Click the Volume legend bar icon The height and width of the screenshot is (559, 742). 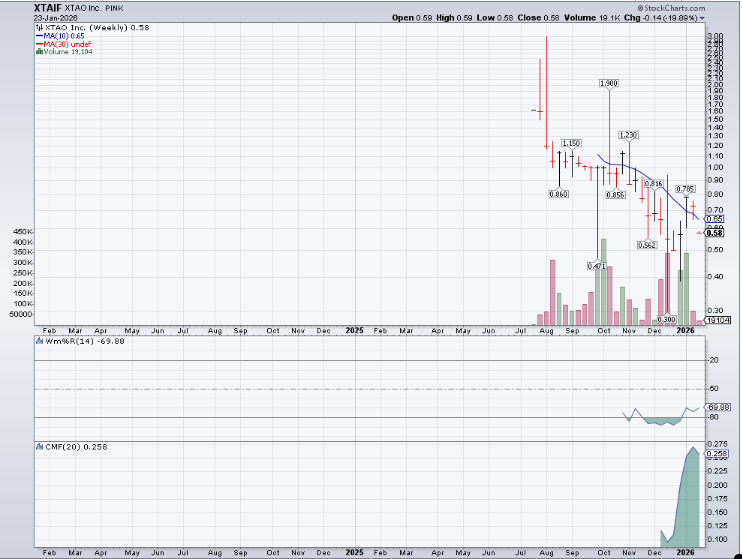(38, 52)
